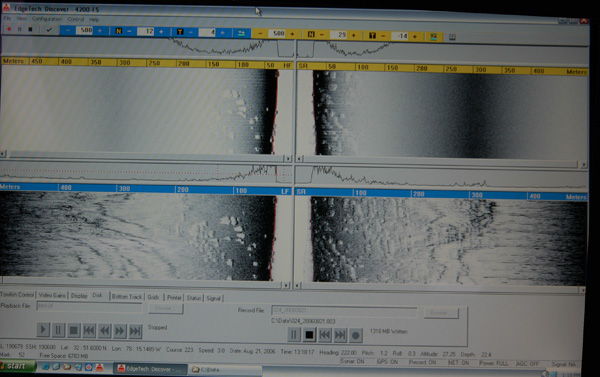Click the red record icon in top toolbar
Image resolution: width=600 pixels, height=377 pixels.
point(9,29)
